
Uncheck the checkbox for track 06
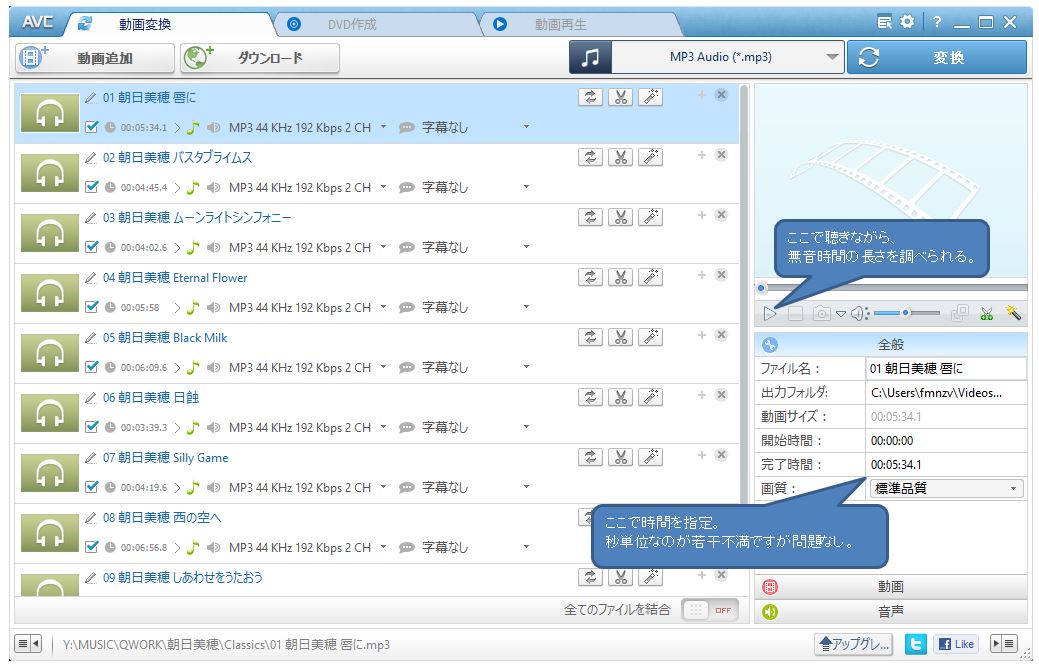coord(92,427)
